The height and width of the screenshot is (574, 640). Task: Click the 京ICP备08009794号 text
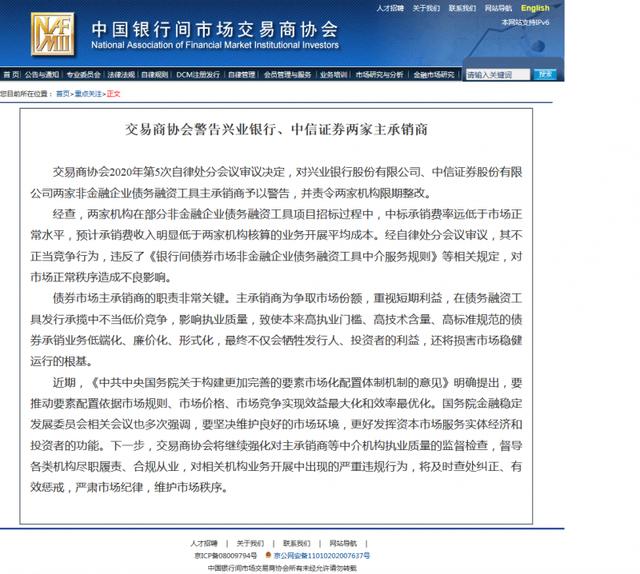pyautogui.click(x=226, y=555)
